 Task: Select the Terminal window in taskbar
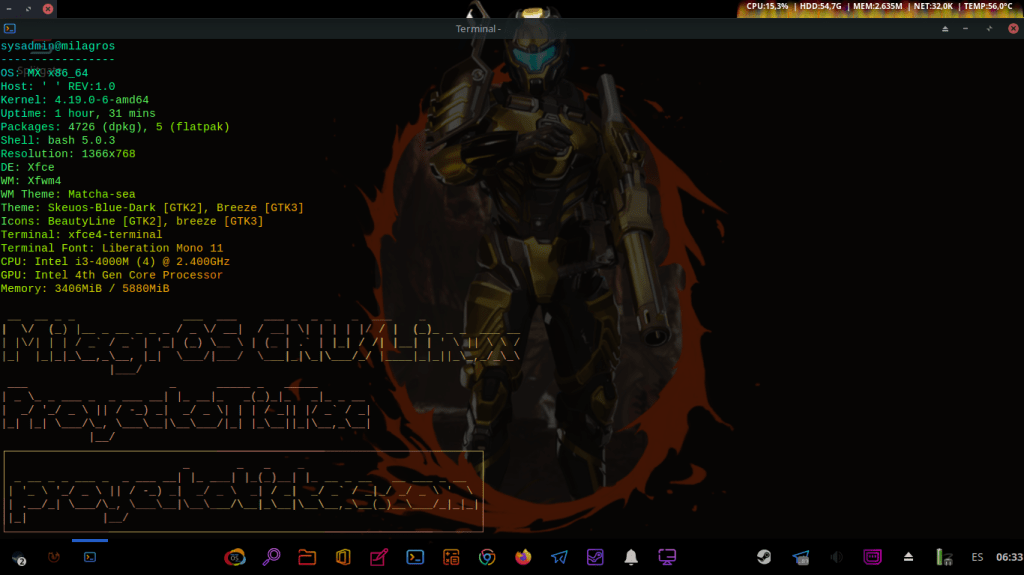[x=90, y=556]
